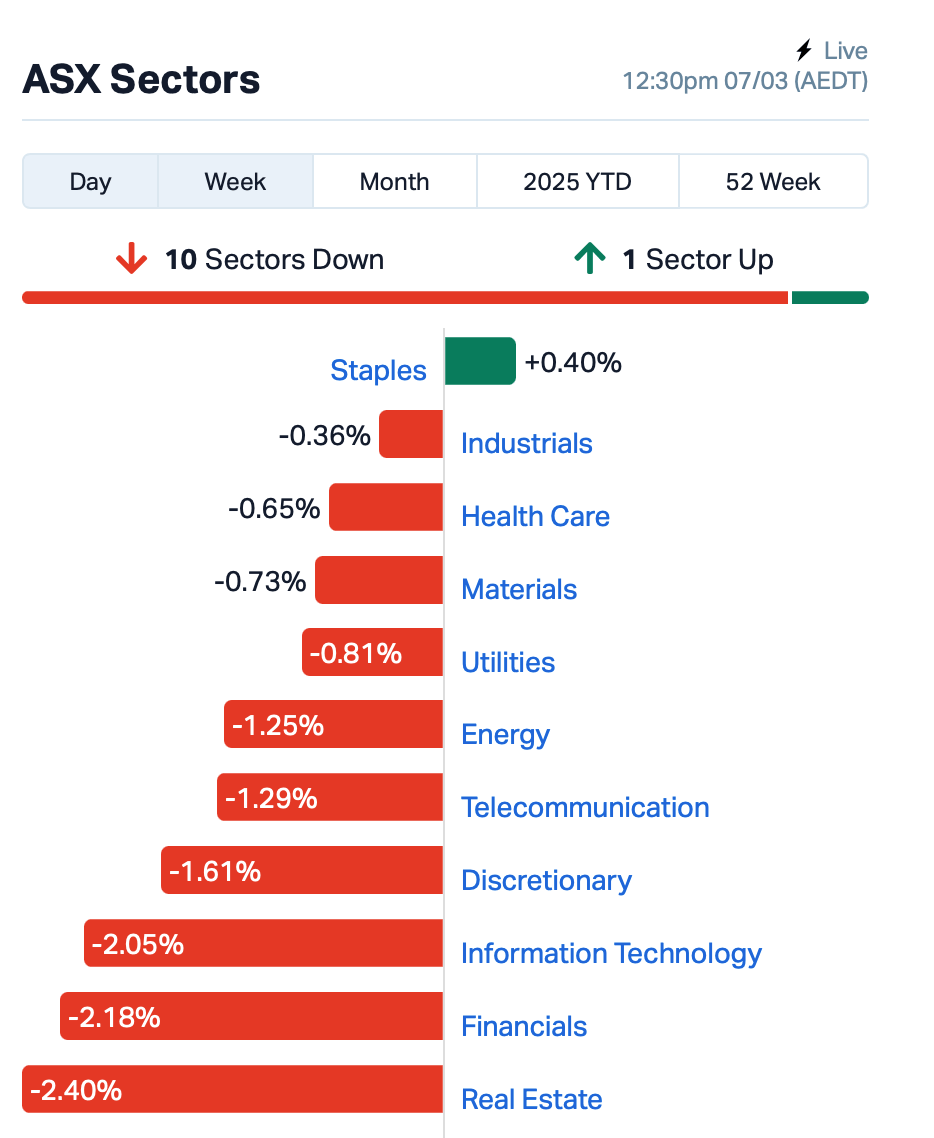View Information Technology sector page

point(612,954)
